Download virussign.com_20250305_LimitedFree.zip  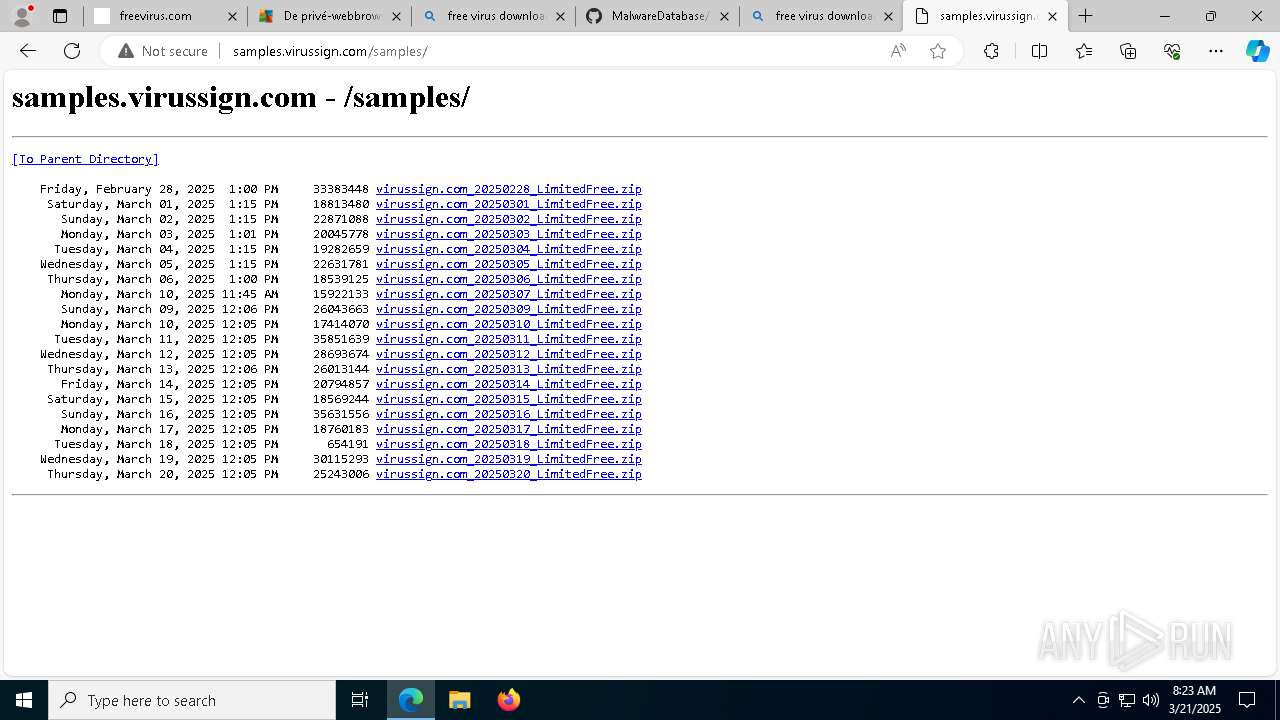508,264
